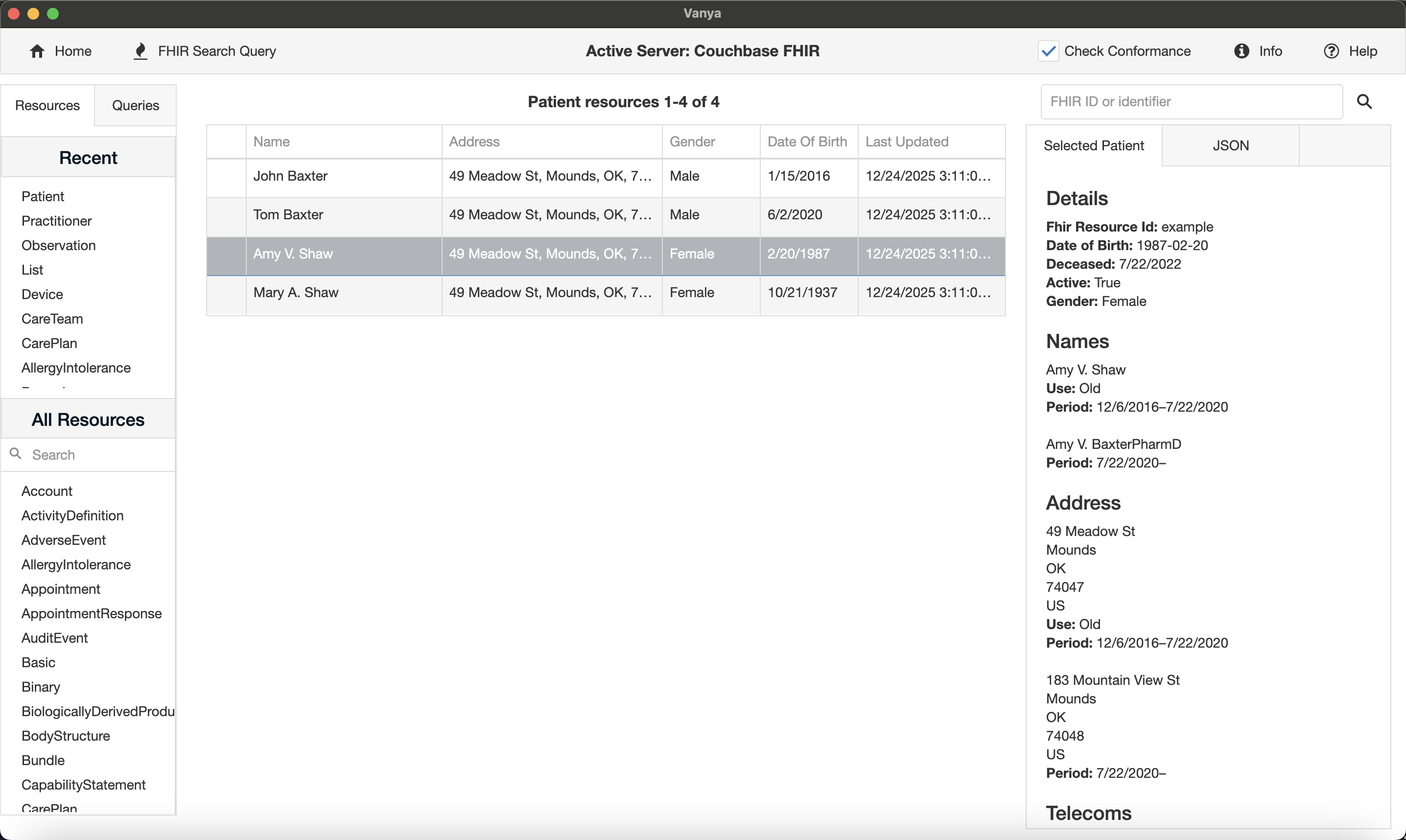1406x840 pixels.
Task: Open AuditEvent in All Resources
Action: (54, 638)
